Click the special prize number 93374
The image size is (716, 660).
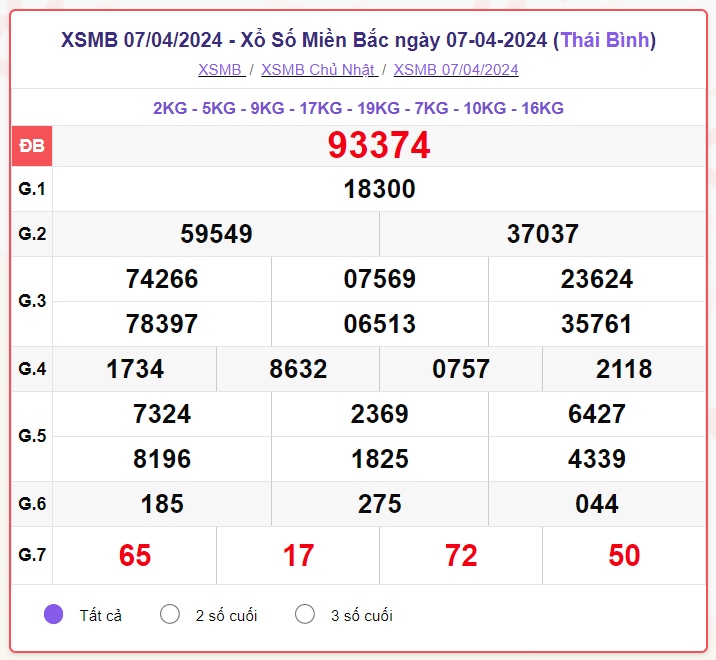click(379, 146)
